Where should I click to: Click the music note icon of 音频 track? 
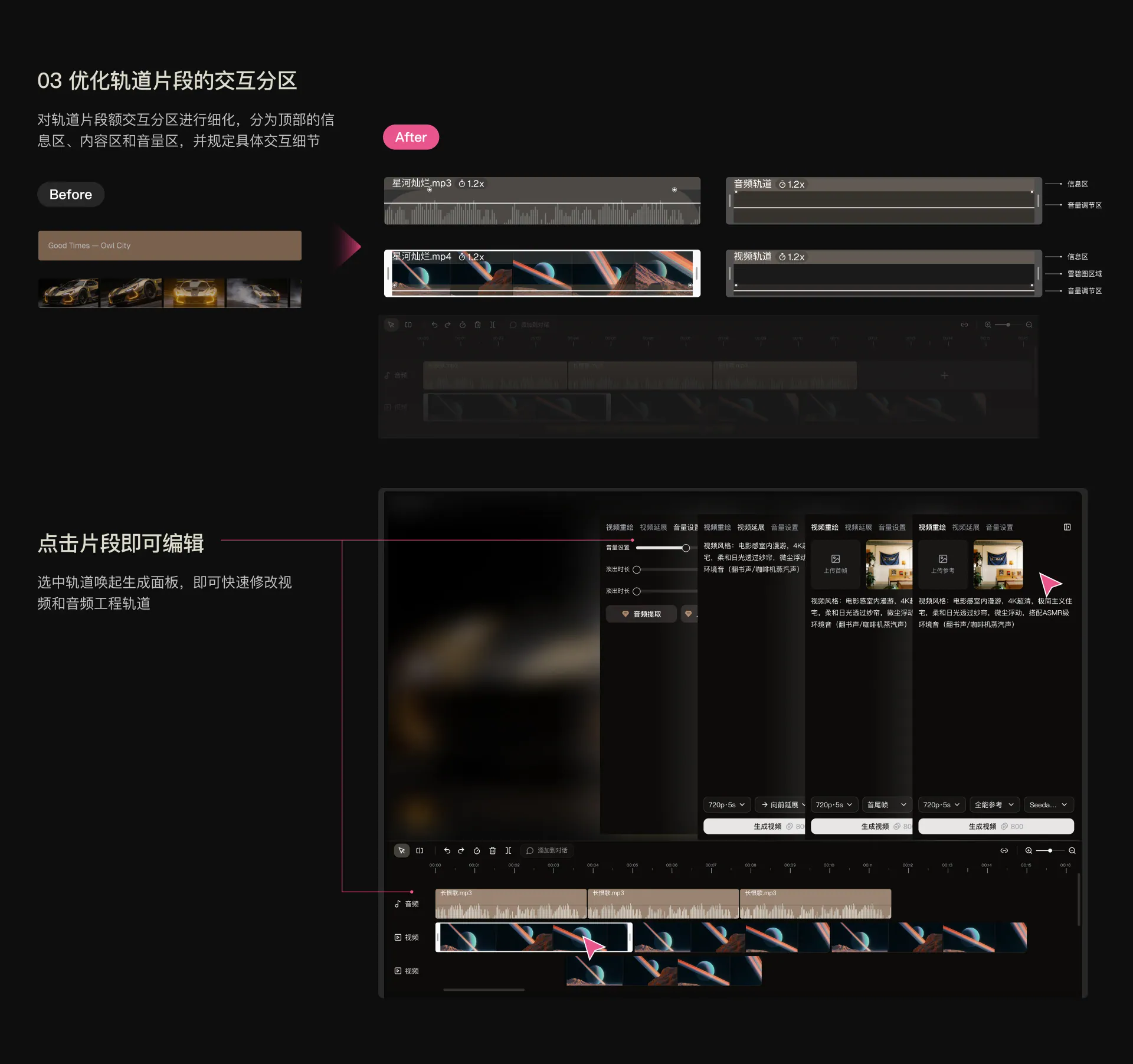point(398,903)
